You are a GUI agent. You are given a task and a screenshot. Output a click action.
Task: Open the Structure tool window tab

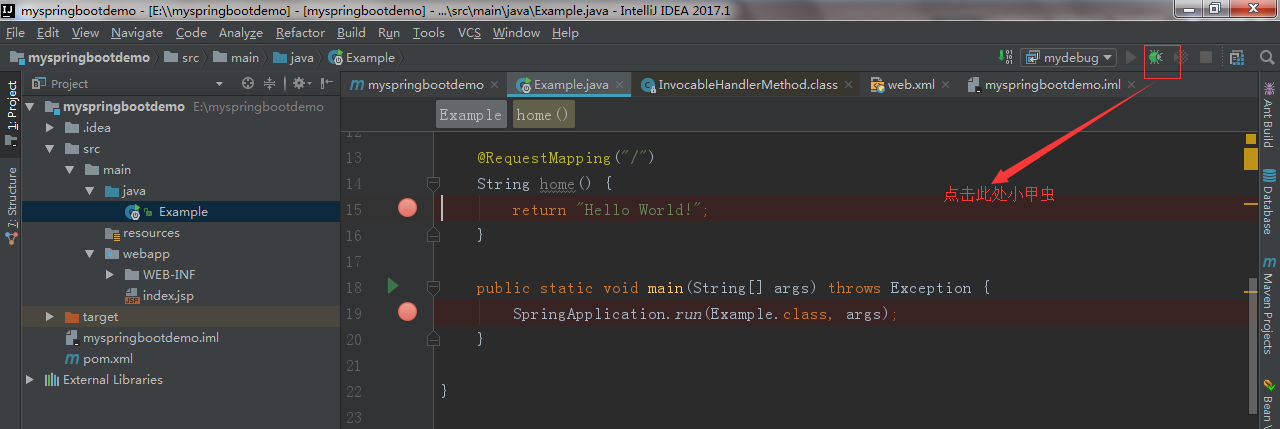click(11, 204)
